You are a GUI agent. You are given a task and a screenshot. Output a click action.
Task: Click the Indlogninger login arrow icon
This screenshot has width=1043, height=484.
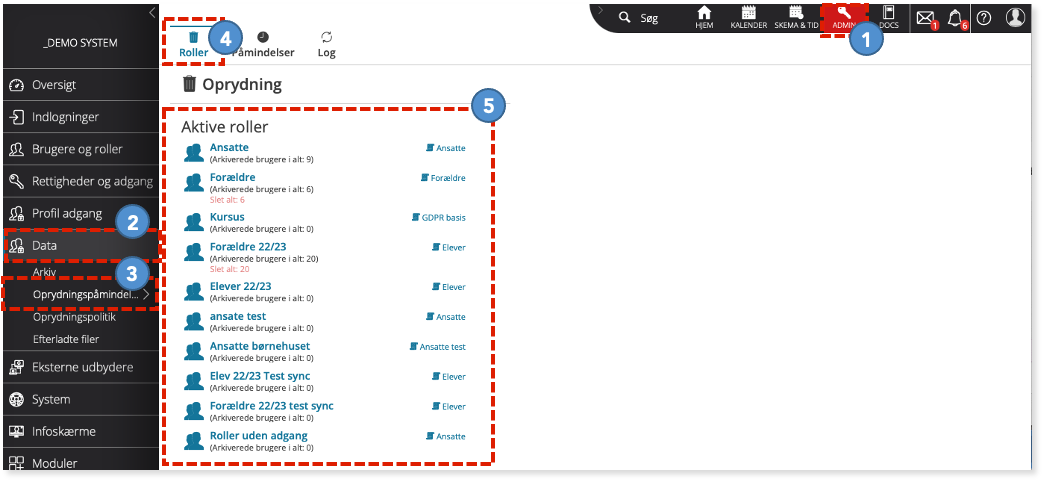click(x=17, y=117)
